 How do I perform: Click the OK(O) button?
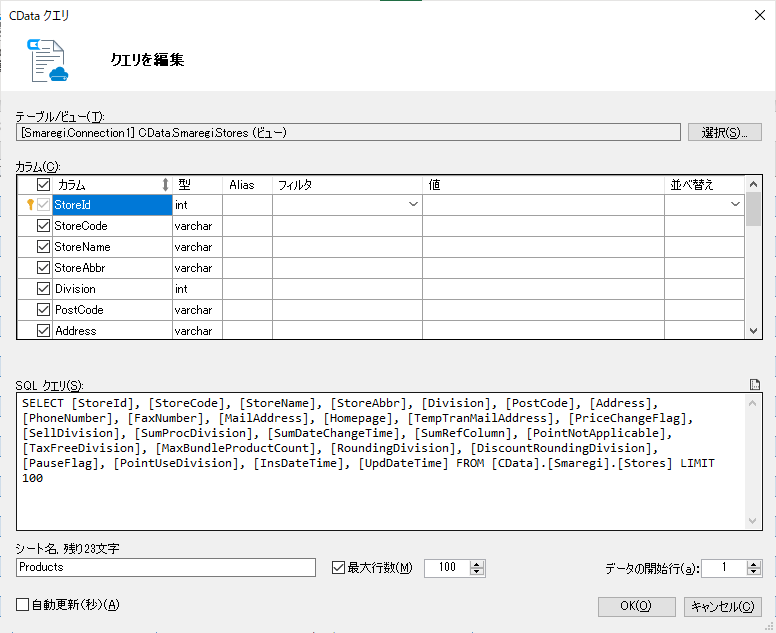click(636, 606)
